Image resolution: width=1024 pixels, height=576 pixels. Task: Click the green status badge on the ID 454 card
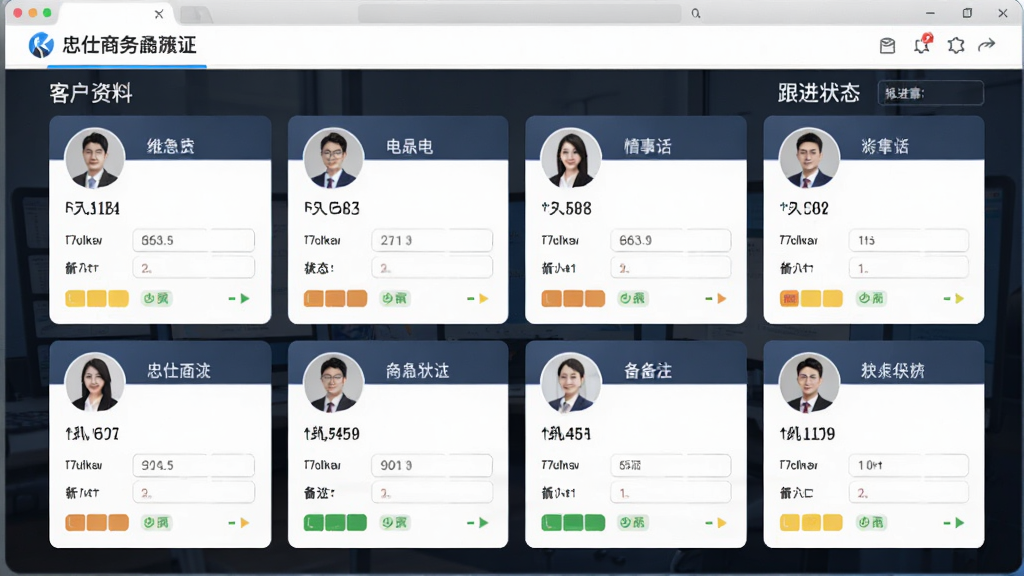633,522
